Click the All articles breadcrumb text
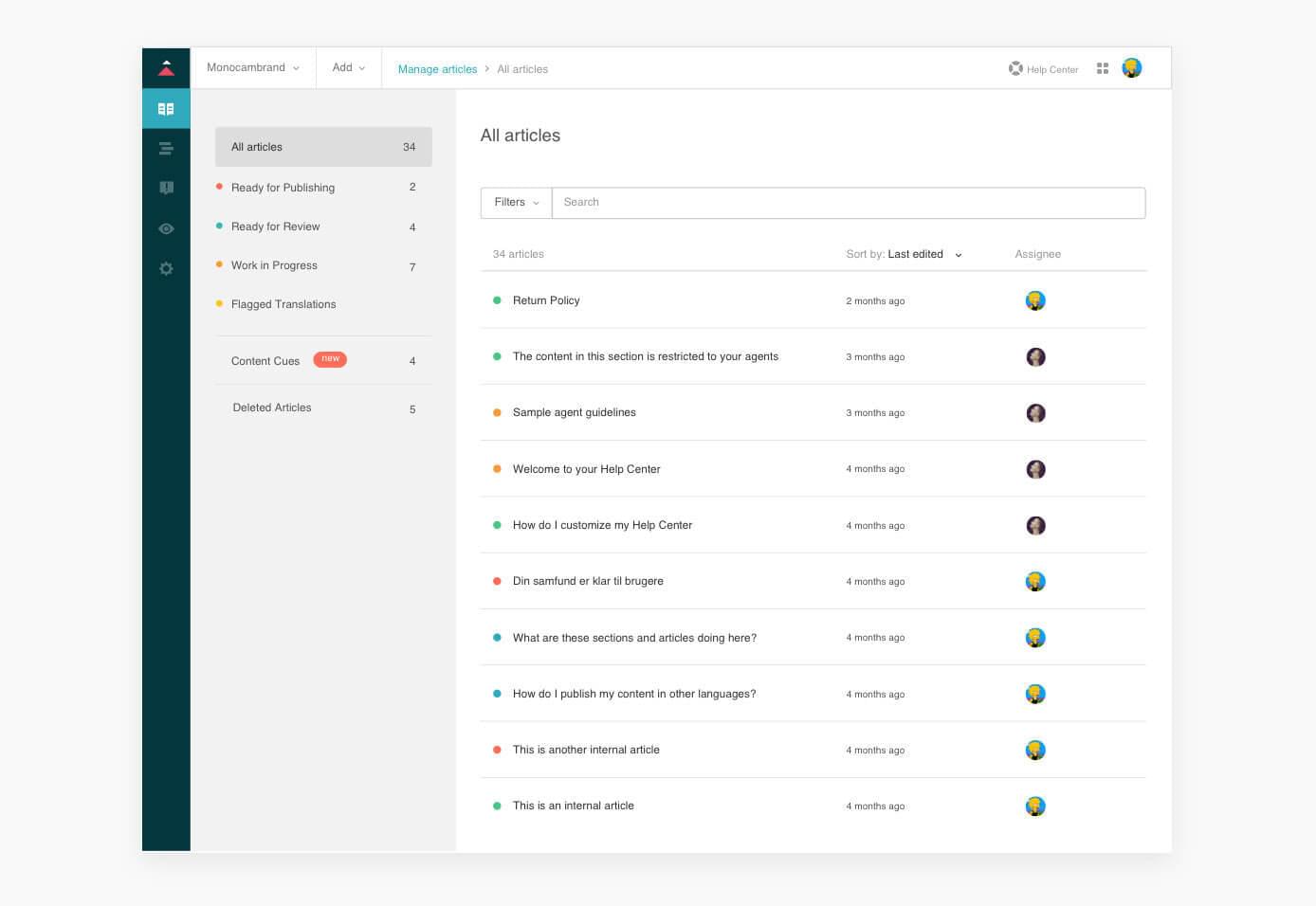The height and width of the screenshot is (906, 1316). [x=522, y=69]
